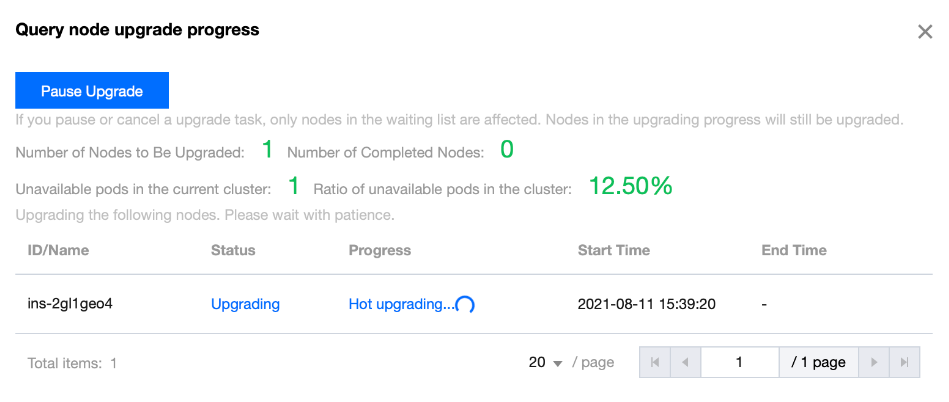Click the Total items count label
This screenshot has height=402, width=949.
pyautogui.click(x=72, y=364)
